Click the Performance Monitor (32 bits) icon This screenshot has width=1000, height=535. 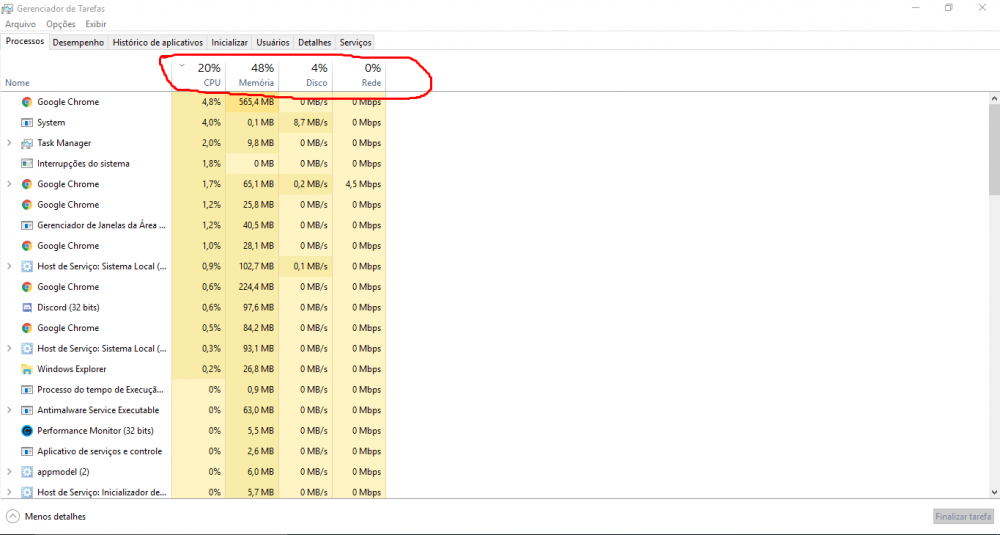coord(27,431)
